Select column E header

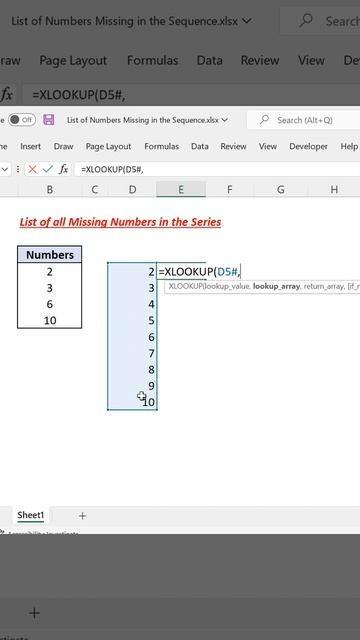pyautogui.click(x=181, y=189)
